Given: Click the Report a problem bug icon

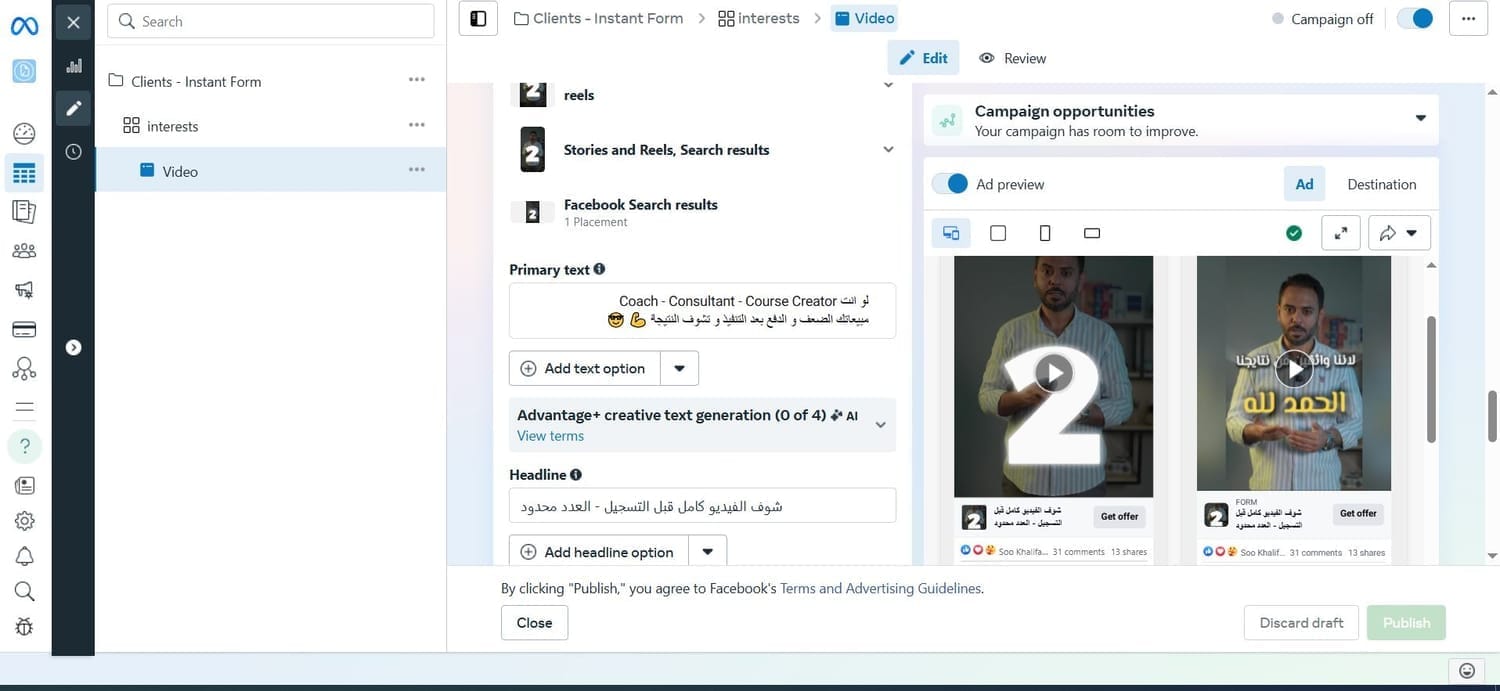Looking at the screenshot, I should click(x=24, y=627).
